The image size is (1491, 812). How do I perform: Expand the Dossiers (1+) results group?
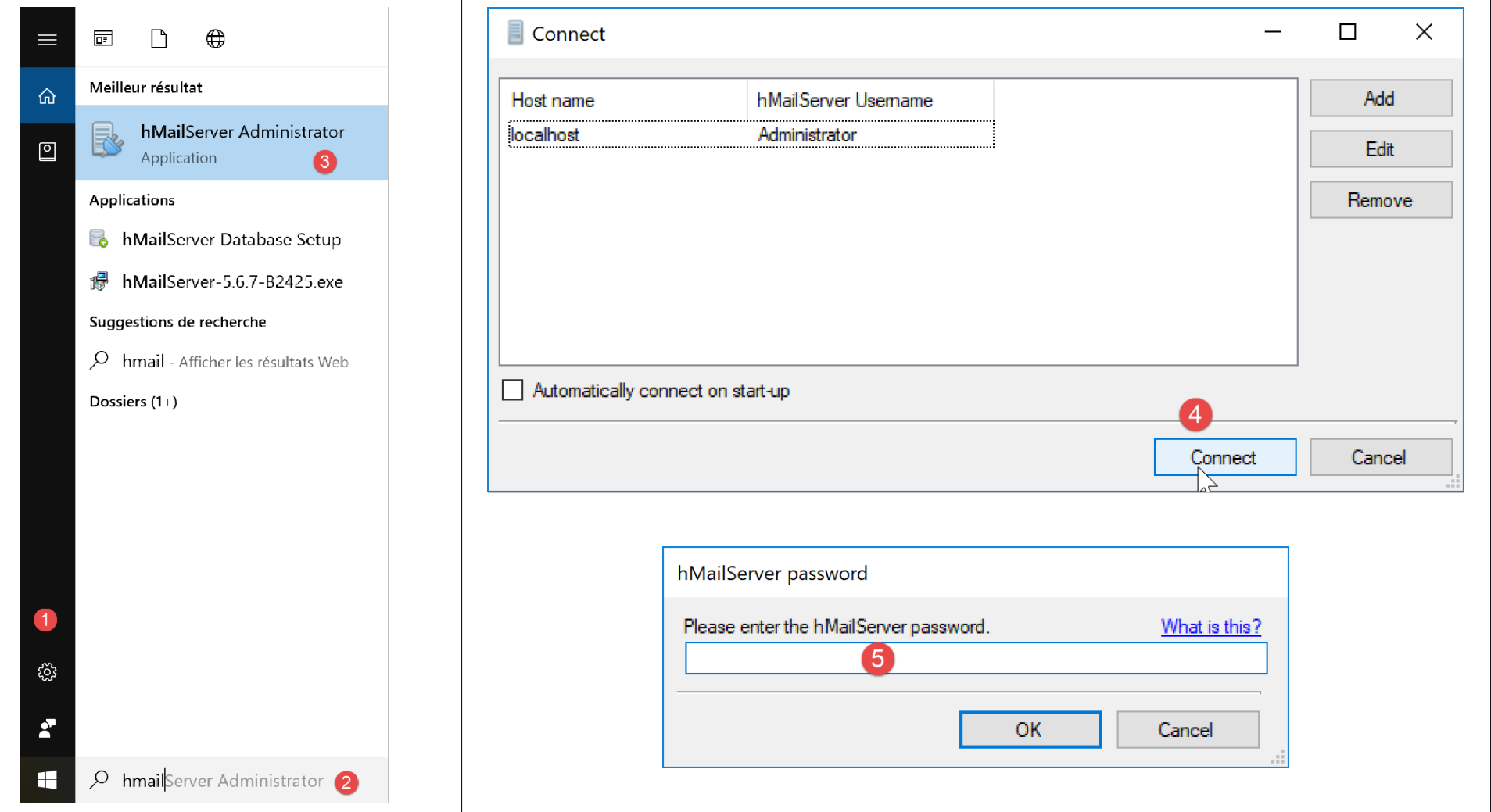click(133, 401)
